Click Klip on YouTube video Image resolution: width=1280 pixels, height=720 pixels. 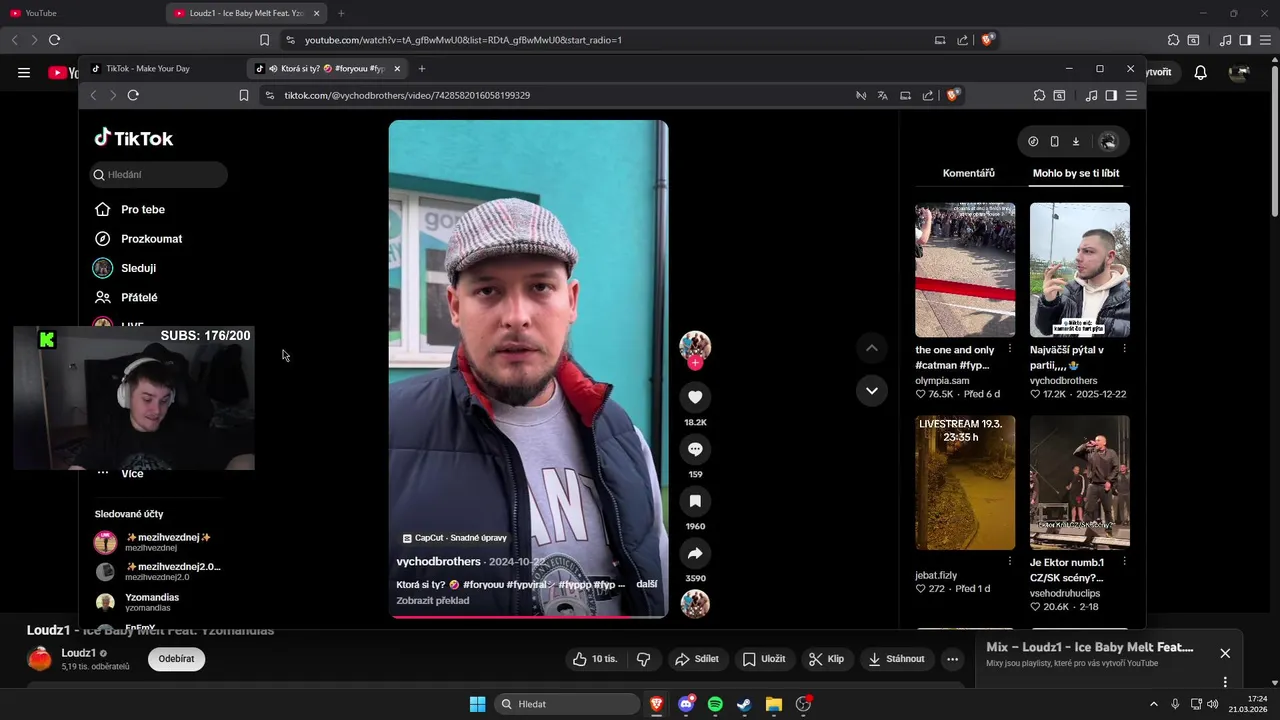click(827, 659)
